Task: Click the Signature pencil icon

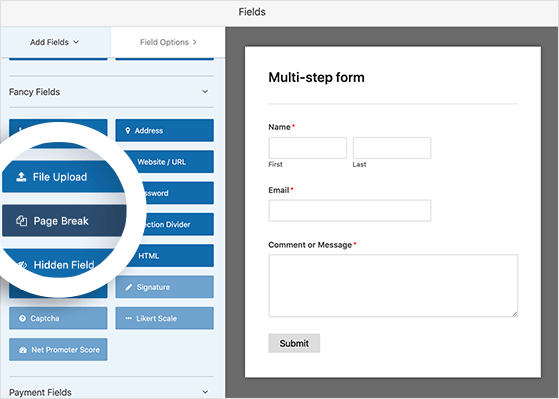Action: tap(129, 287)
